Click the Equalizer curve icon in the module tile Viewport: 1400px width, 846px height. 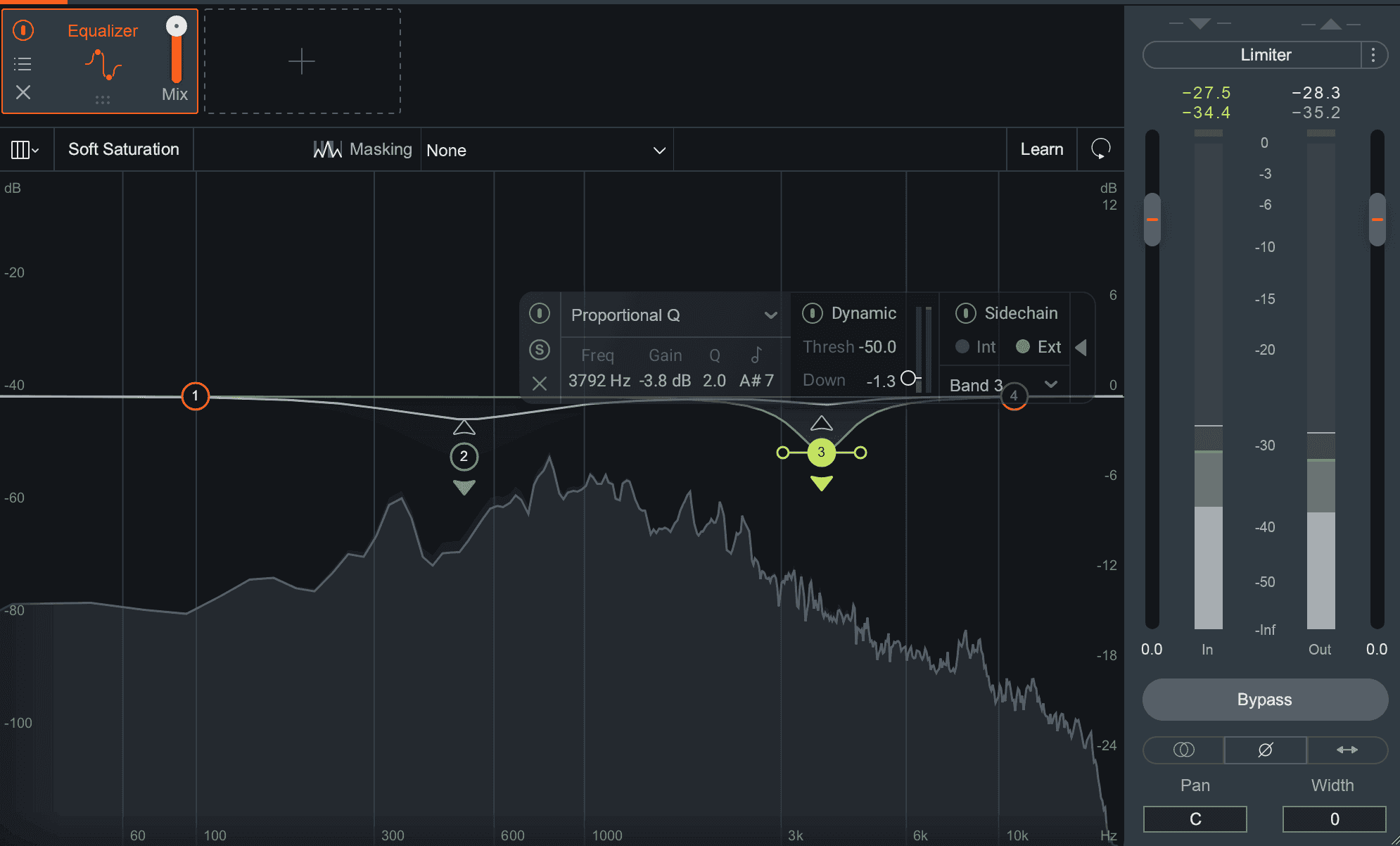click(x=103, y=65)
